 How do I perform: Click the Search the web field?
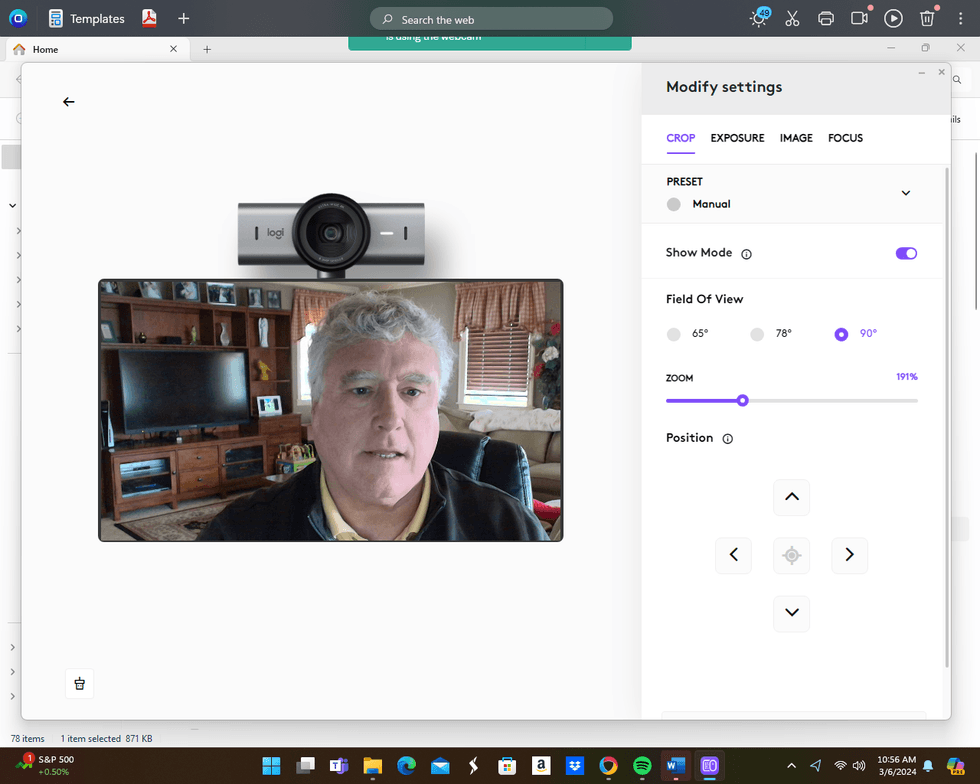(x=490, y=18)
